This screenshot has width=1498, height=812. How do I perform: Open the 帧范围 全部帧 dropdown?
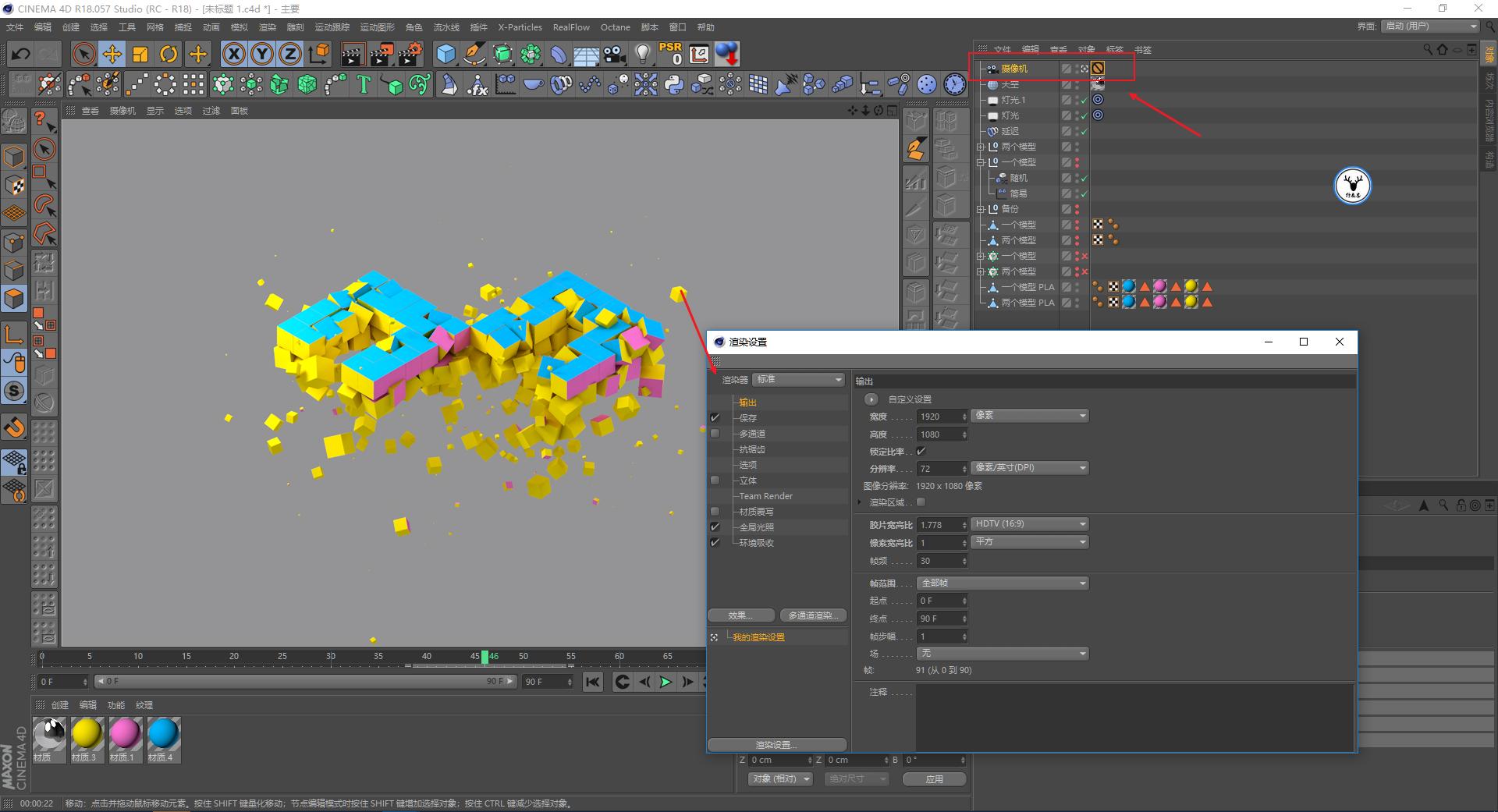click(1003, 583)
